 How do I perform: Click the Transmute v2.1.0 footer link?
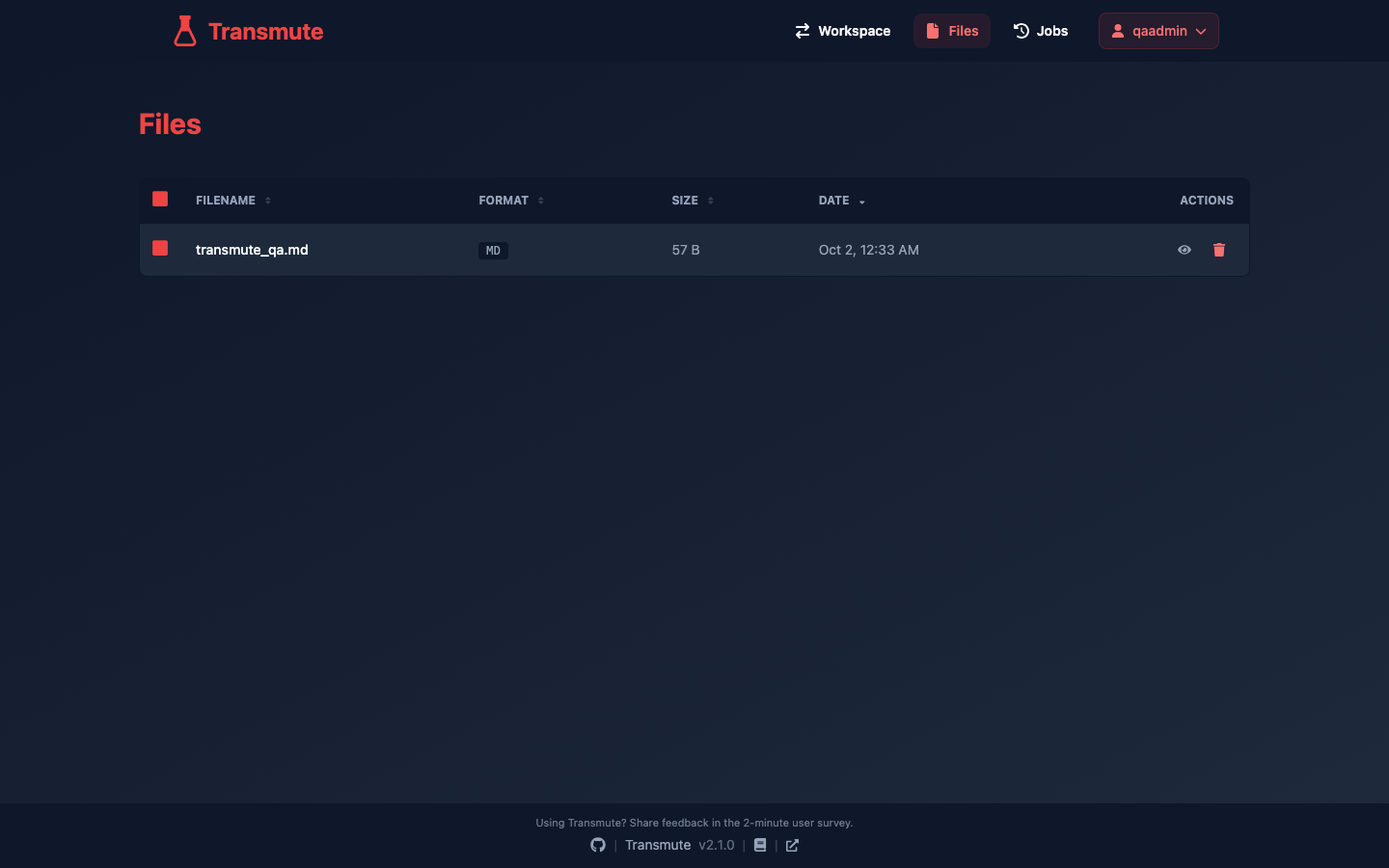(x=679, y=845)
